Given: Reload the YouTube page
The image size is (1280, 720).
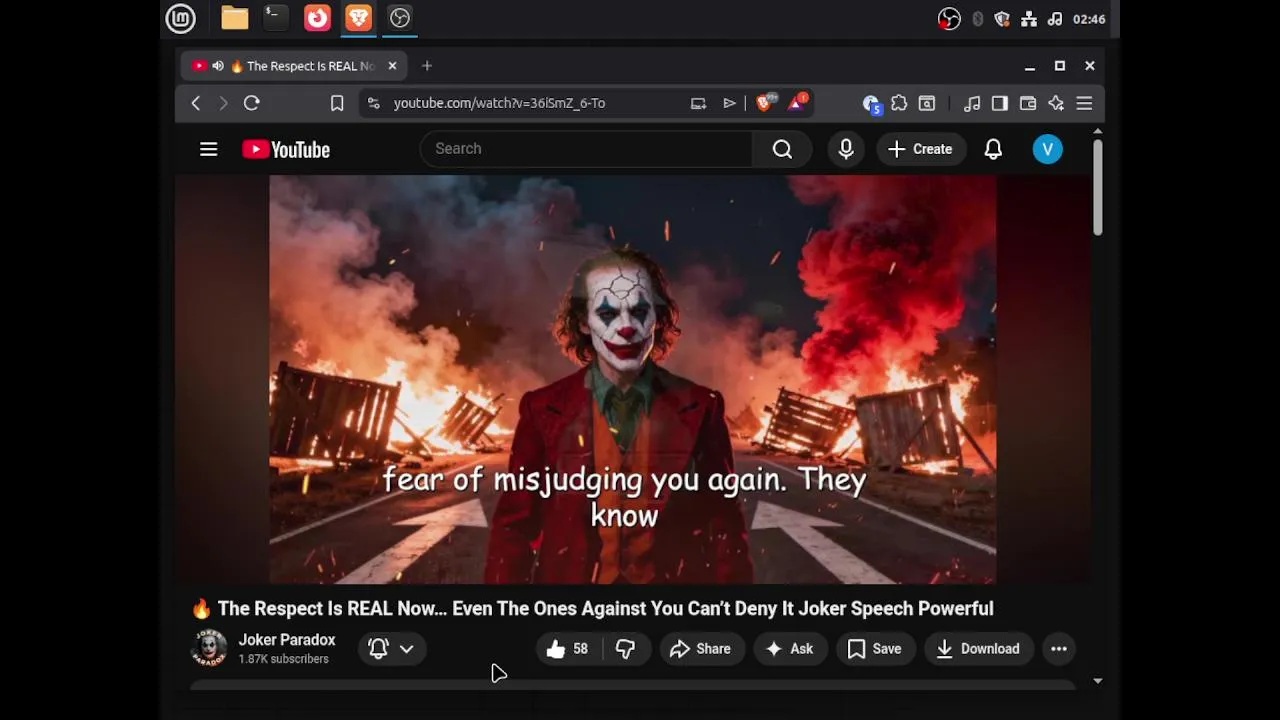Looking at the screenshot, I should click(x=252, y=103).
